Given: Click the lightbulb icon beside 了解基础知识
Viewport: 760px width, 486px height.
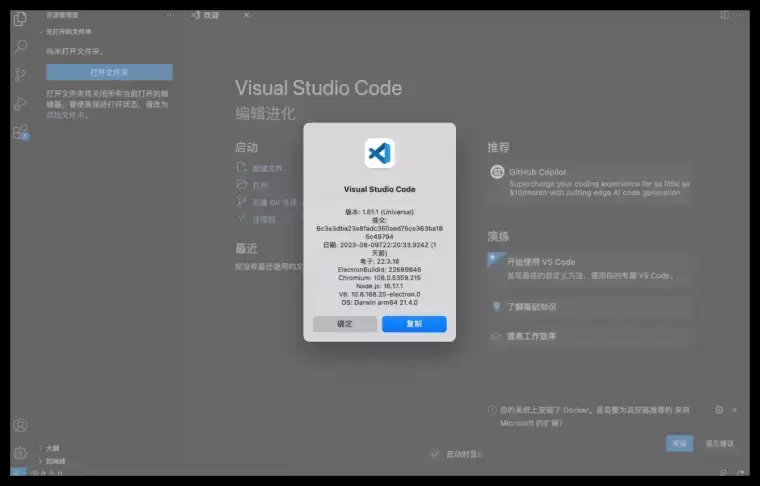Looking at the screenshot, I should (496, 306).
